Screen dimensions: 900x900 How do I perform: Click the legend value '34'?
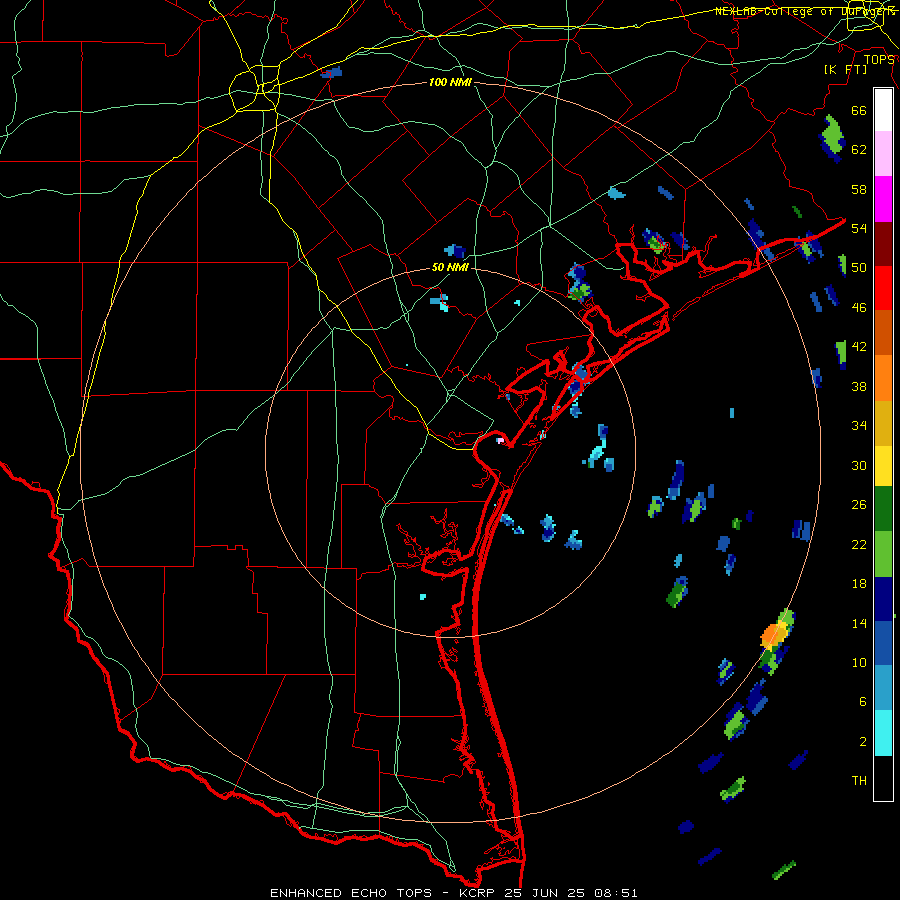click(x=859, y=426)
